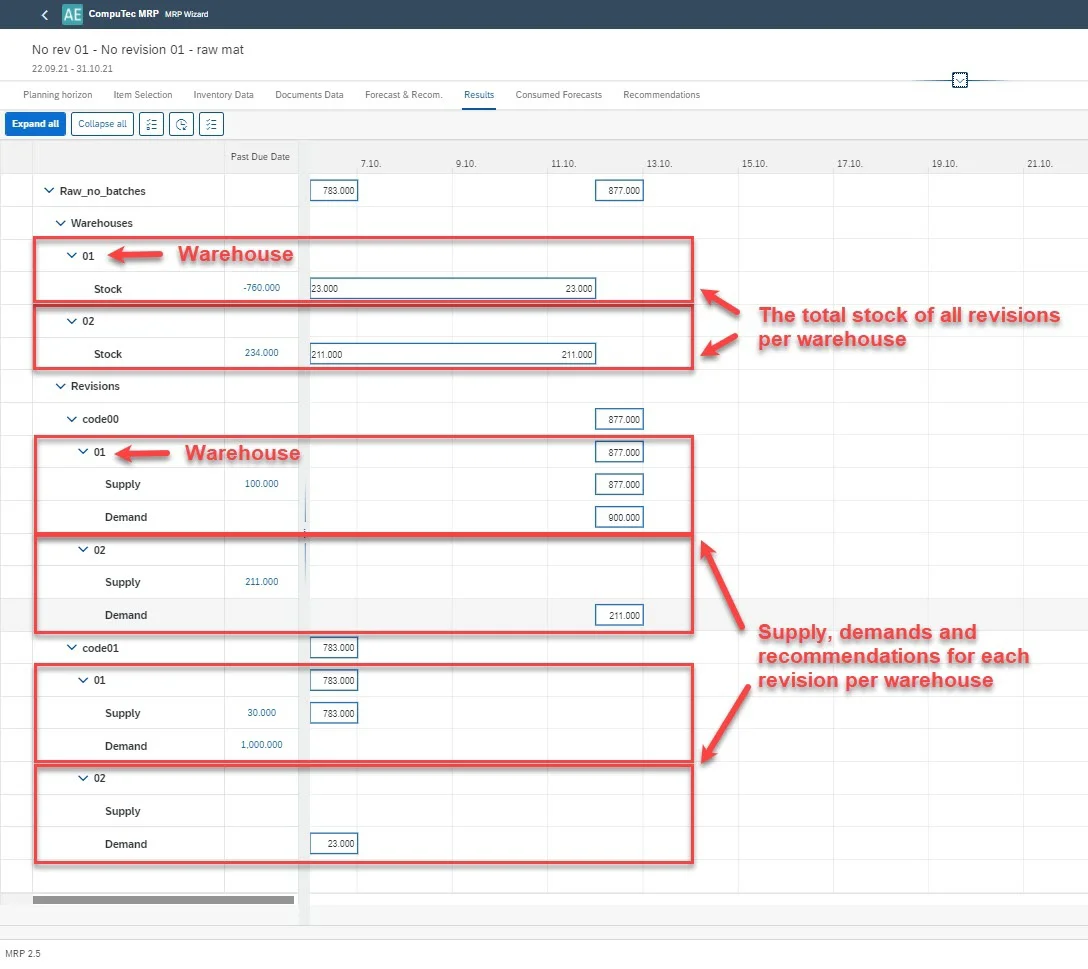This screenshot has width=1088, height=969.
Task: Open the Inventory Data tab
Action: [223, 95]
